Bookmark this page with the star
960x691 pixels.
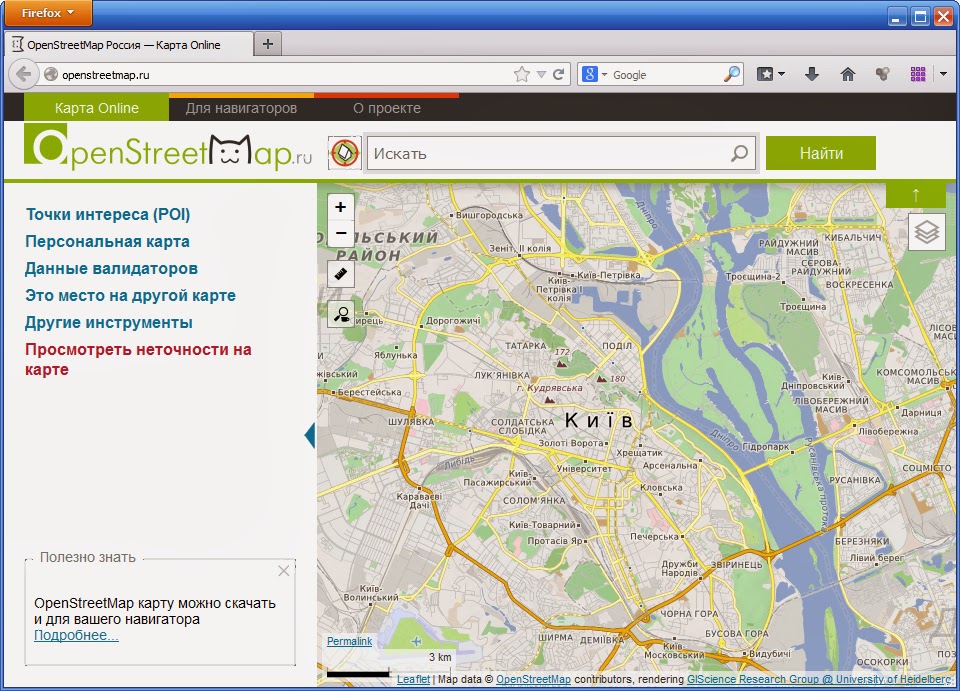coord(521,74)
